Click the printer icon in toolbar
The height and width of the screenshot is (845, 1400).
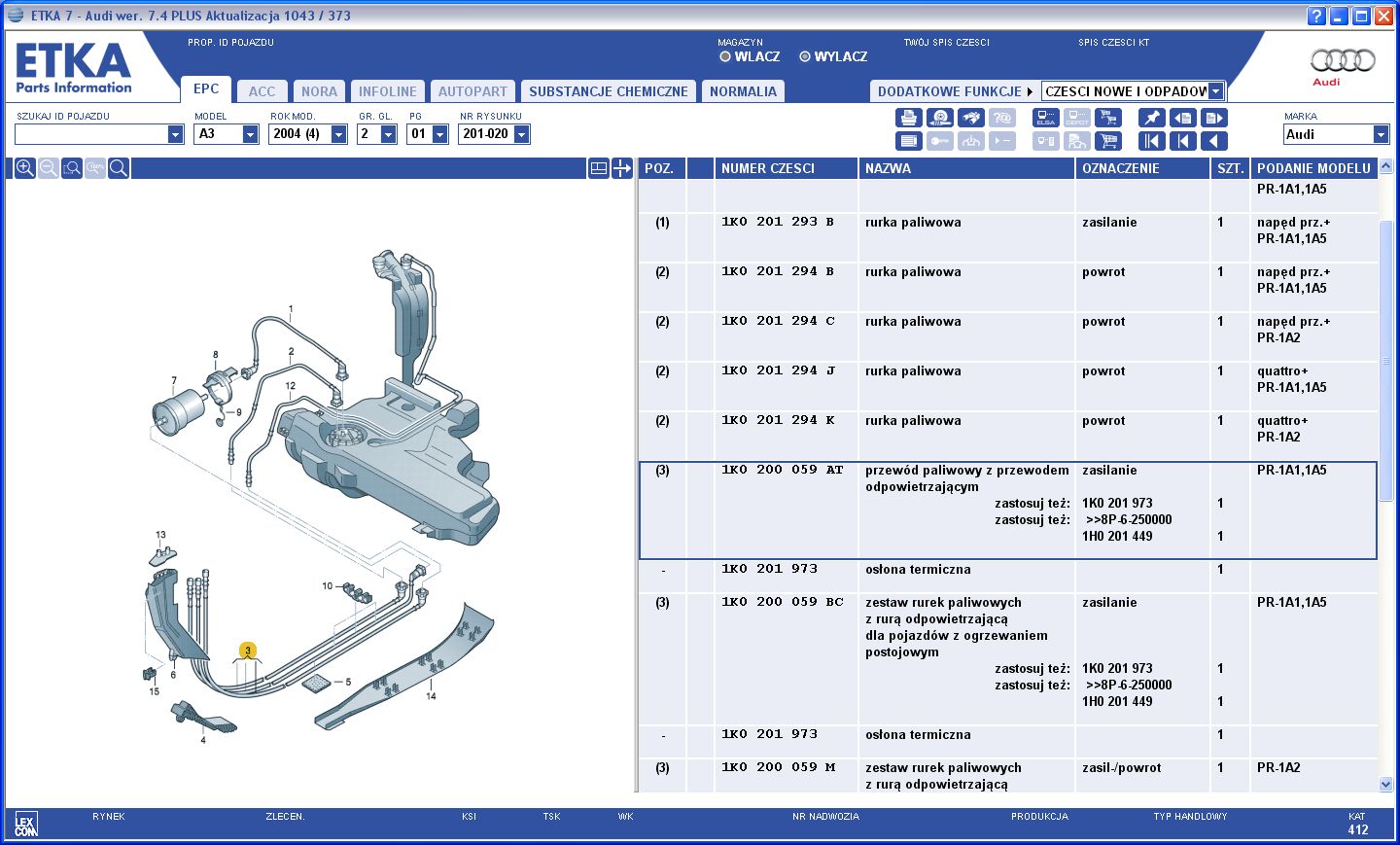coord(908,118)
